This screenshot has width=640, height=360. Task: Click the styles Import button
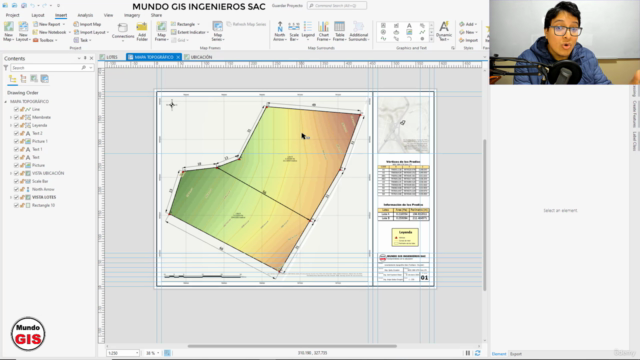point(468,40)
